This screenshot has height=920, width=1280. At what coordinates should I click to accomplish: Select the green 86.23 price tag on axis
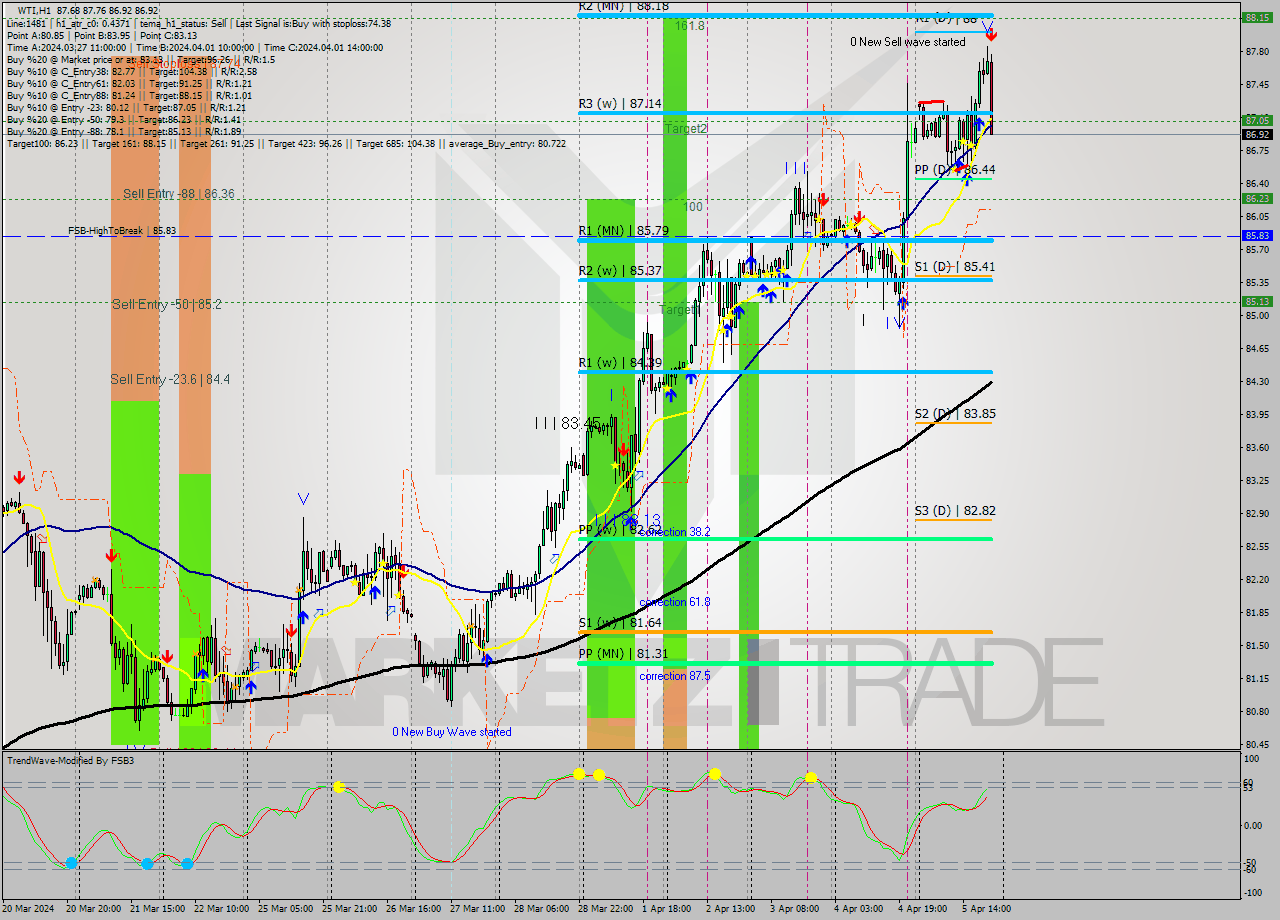pyautogui.click(x=1257, y=198)
